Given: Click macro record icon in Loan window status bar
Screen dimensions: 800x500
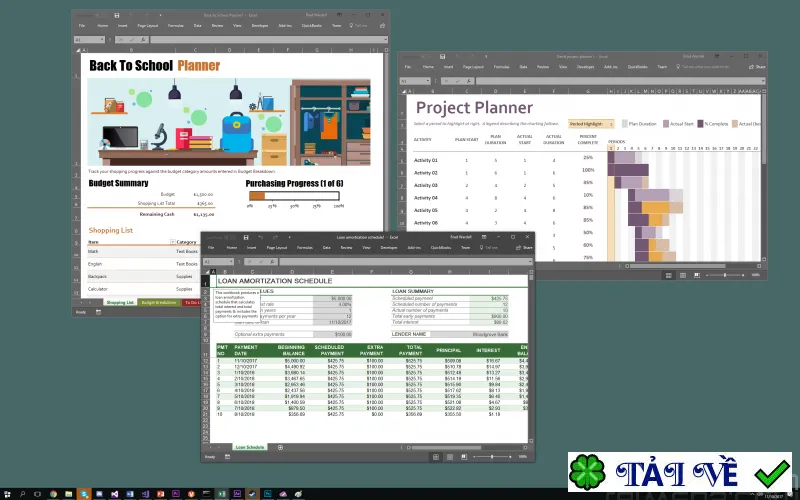Looking at the screenshot, I should point(227,457).
